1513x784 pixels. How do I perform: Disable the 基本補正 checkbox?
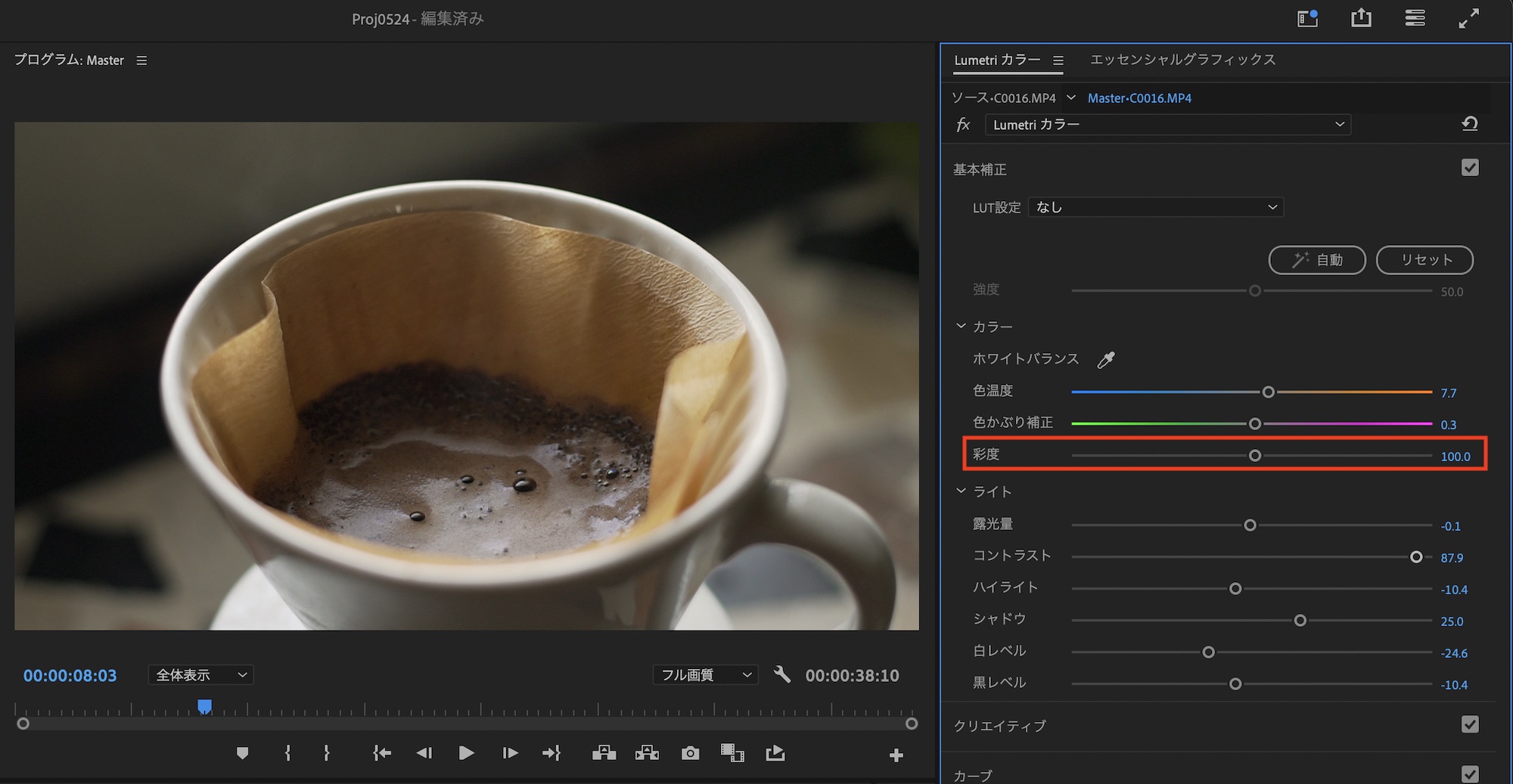[1469, 168]
